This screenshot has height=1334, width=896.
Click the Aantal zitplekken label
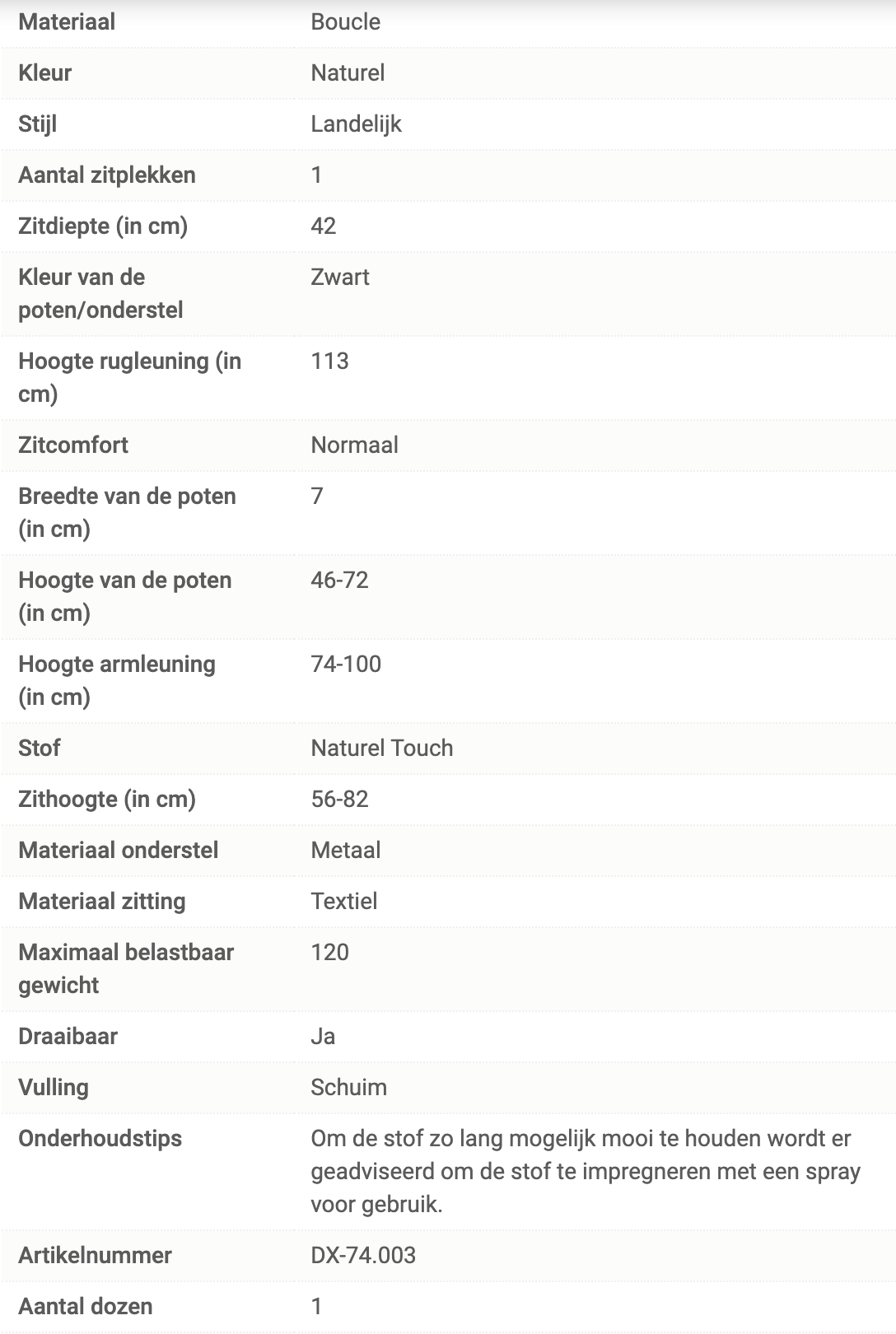click(107, 175)
